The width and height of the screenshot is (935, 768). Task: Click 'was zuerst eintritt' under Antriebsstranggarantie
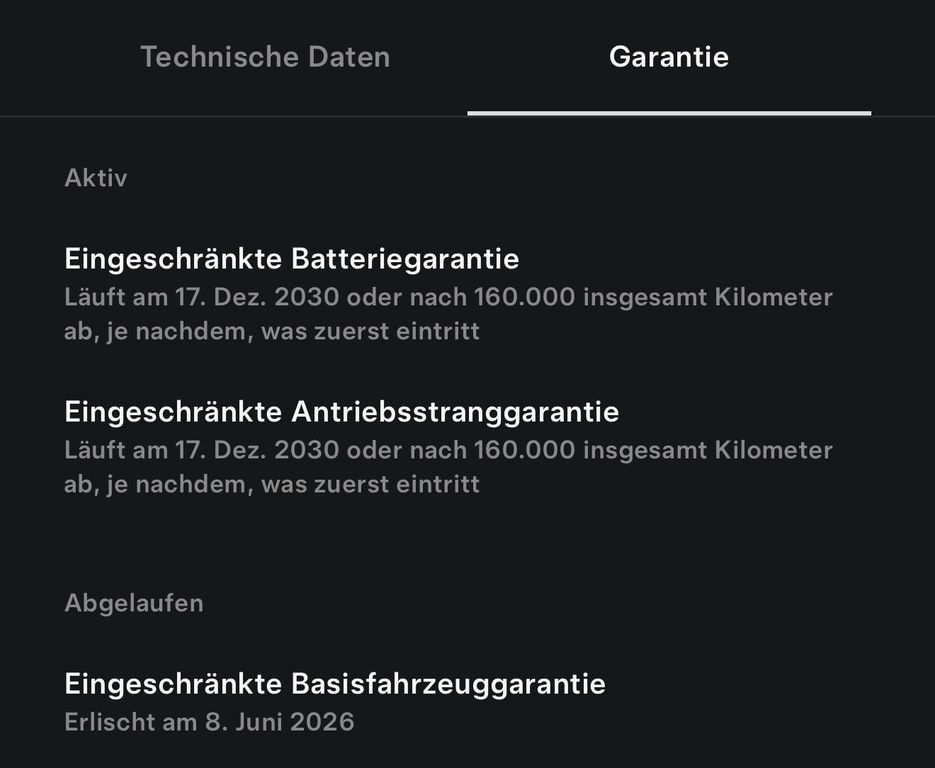pyautogui.click(x=370, y=485)
